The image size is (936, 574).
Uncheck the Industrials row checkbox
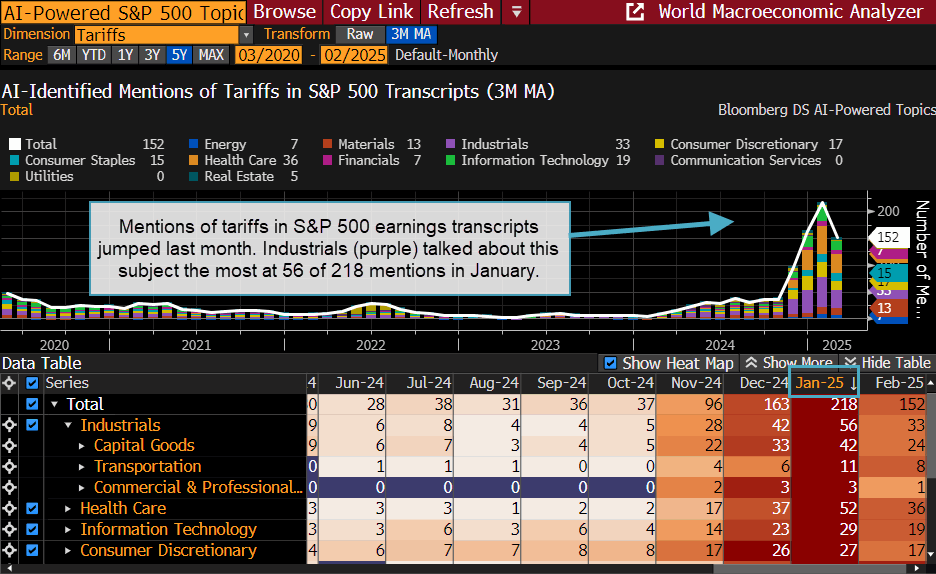click(x=32, y=425)
